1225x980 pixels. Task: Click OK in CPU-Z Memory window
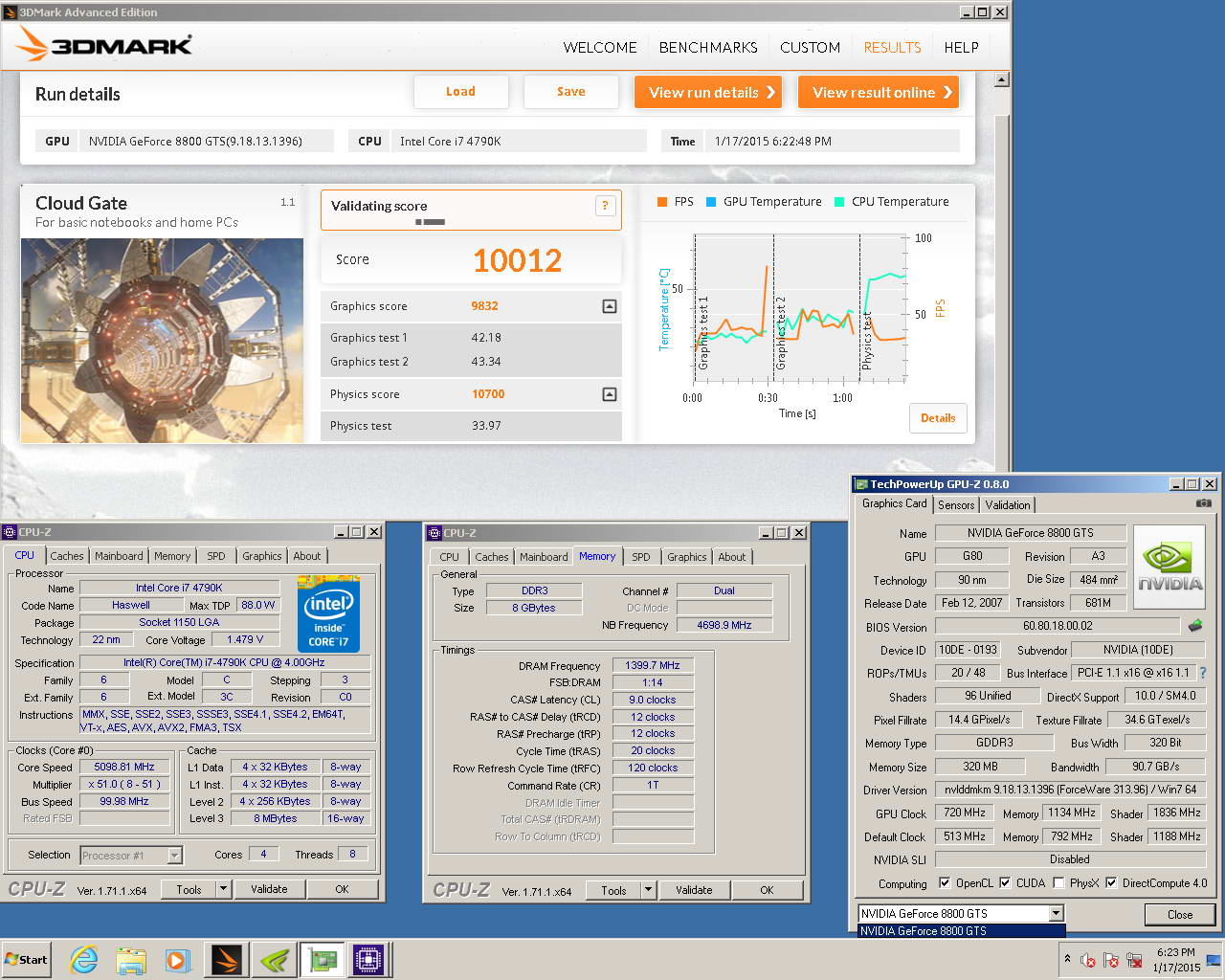(767, 890)
